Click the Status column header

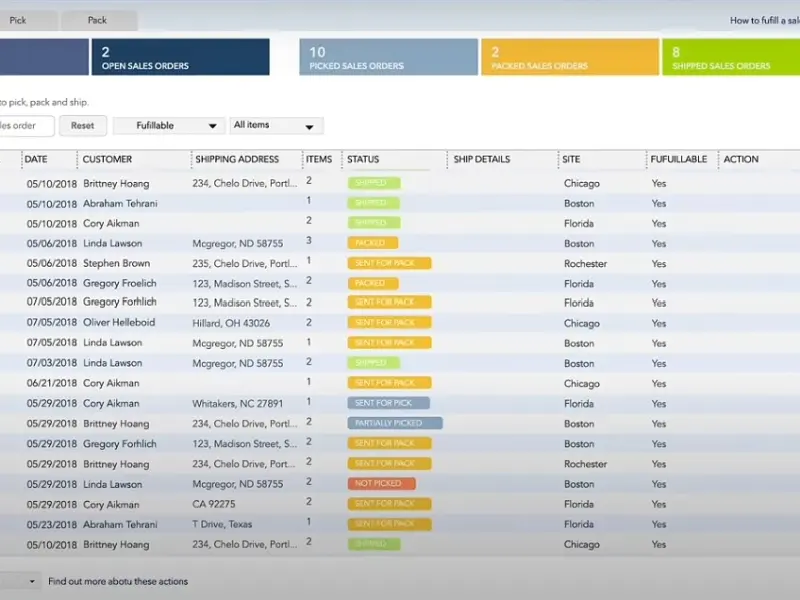[x=366, y=159]
